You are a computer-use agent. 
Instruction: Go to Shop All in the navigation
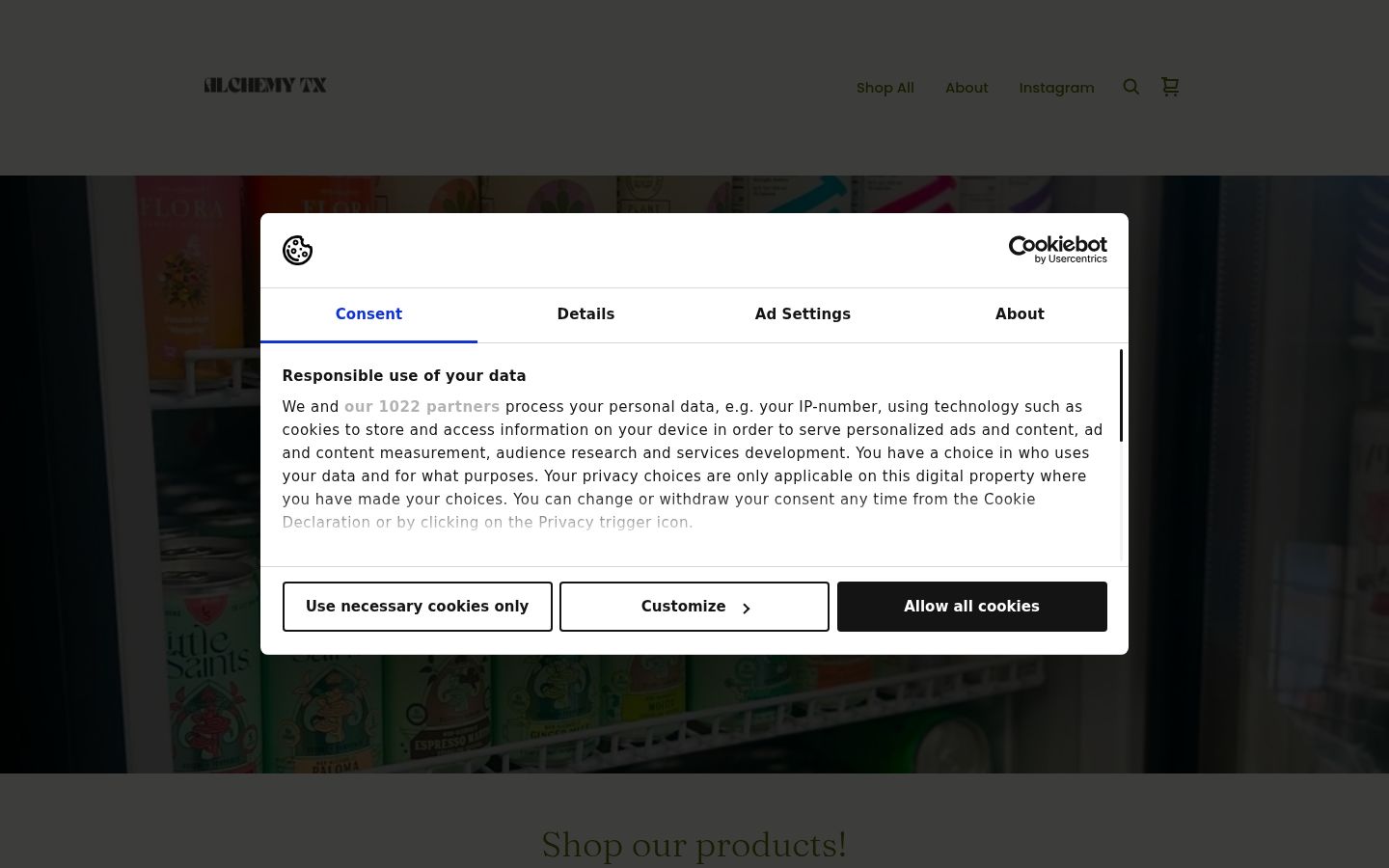pyautogui.click(x=885, y=88)
